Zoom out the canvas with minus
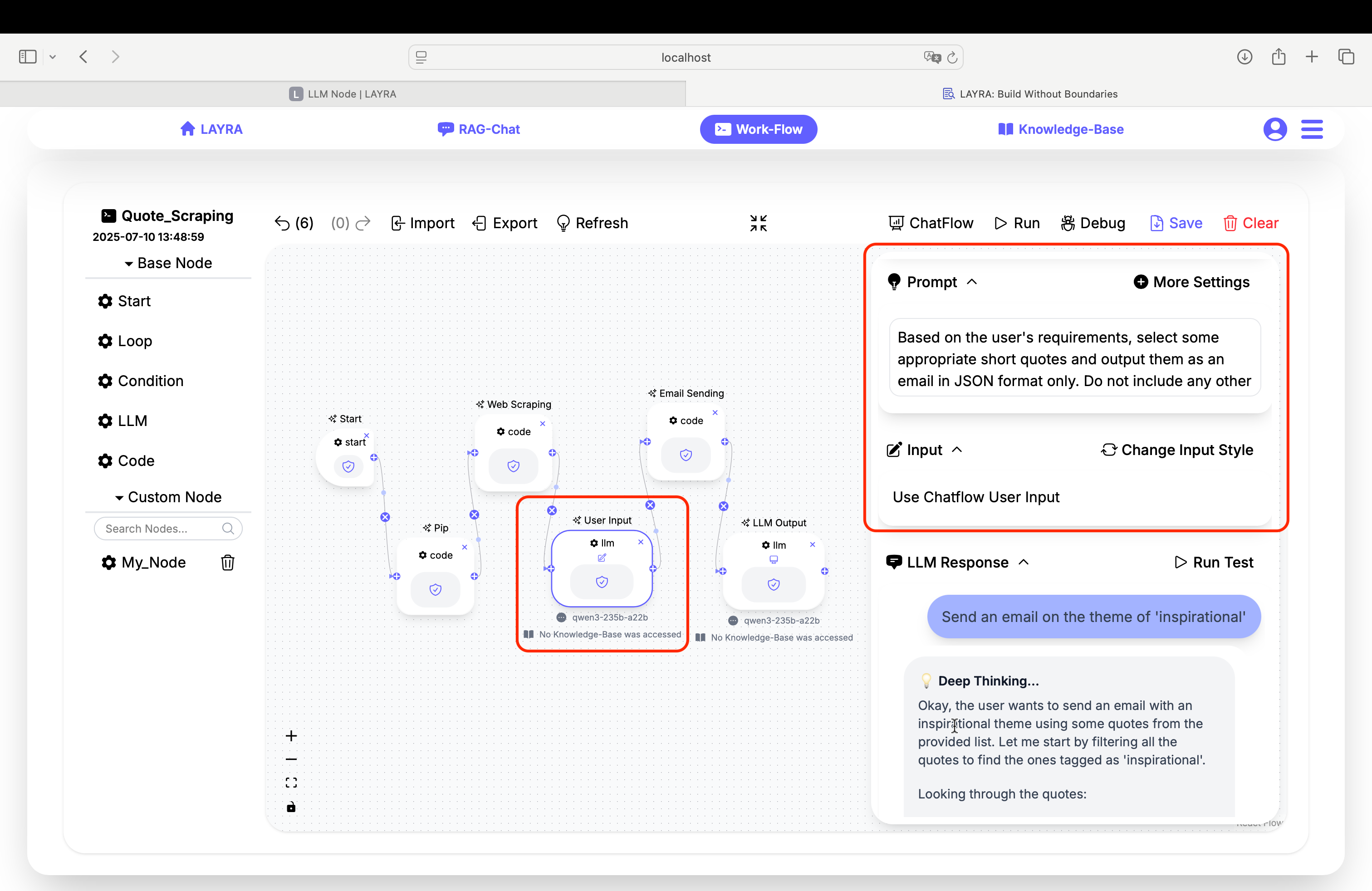The height and width of the screenshot is (891, 1372). pyautogui.click(x=291, y=759)
